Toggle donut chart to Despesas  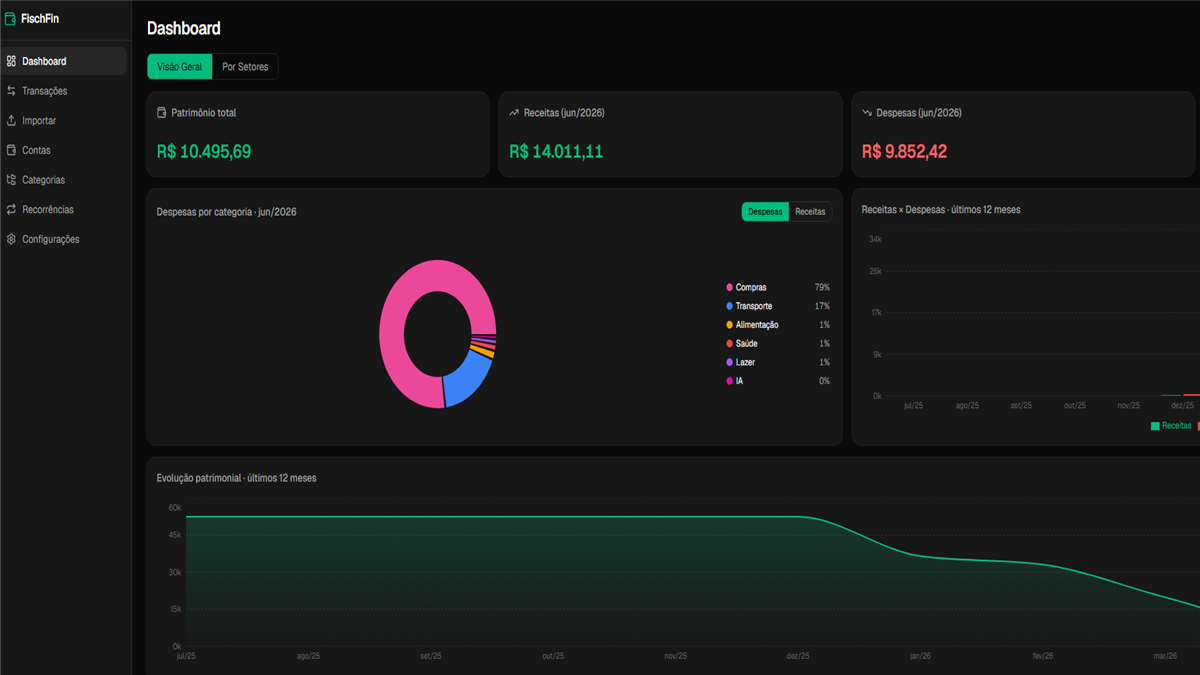pyautogui.click(x=765, y=212)
